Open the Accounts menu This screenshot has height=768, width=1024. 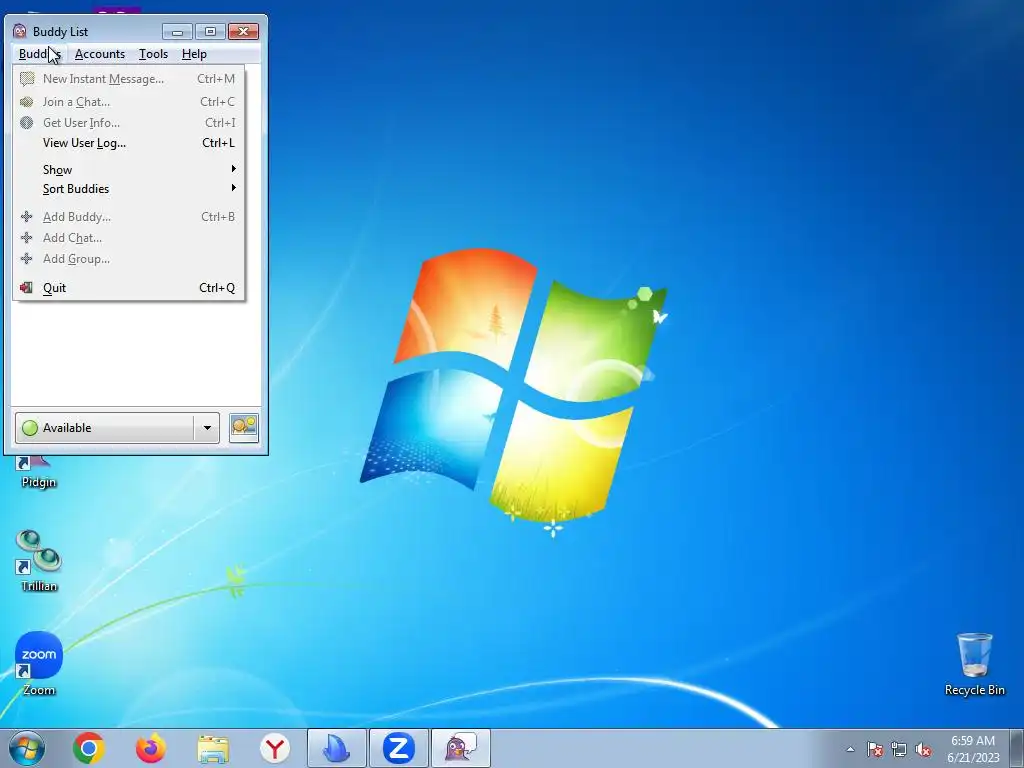[x=99, y=54]
